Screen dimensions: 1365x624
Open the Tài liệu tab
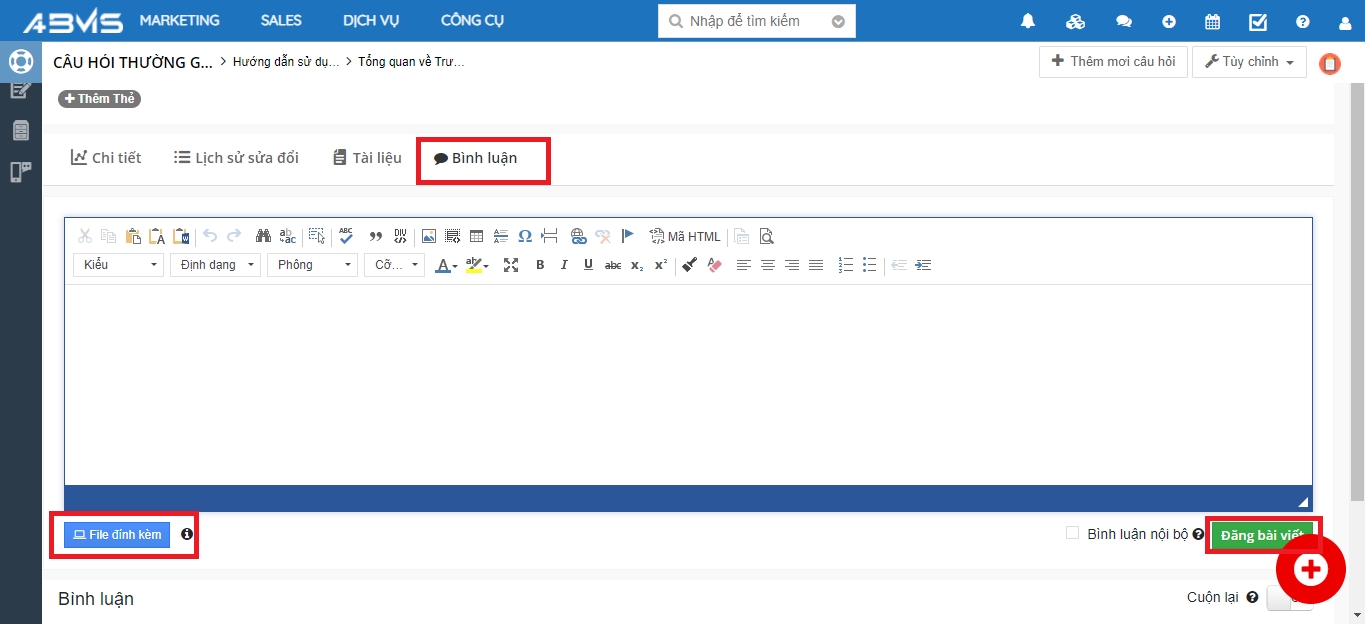tap(367, 158)
